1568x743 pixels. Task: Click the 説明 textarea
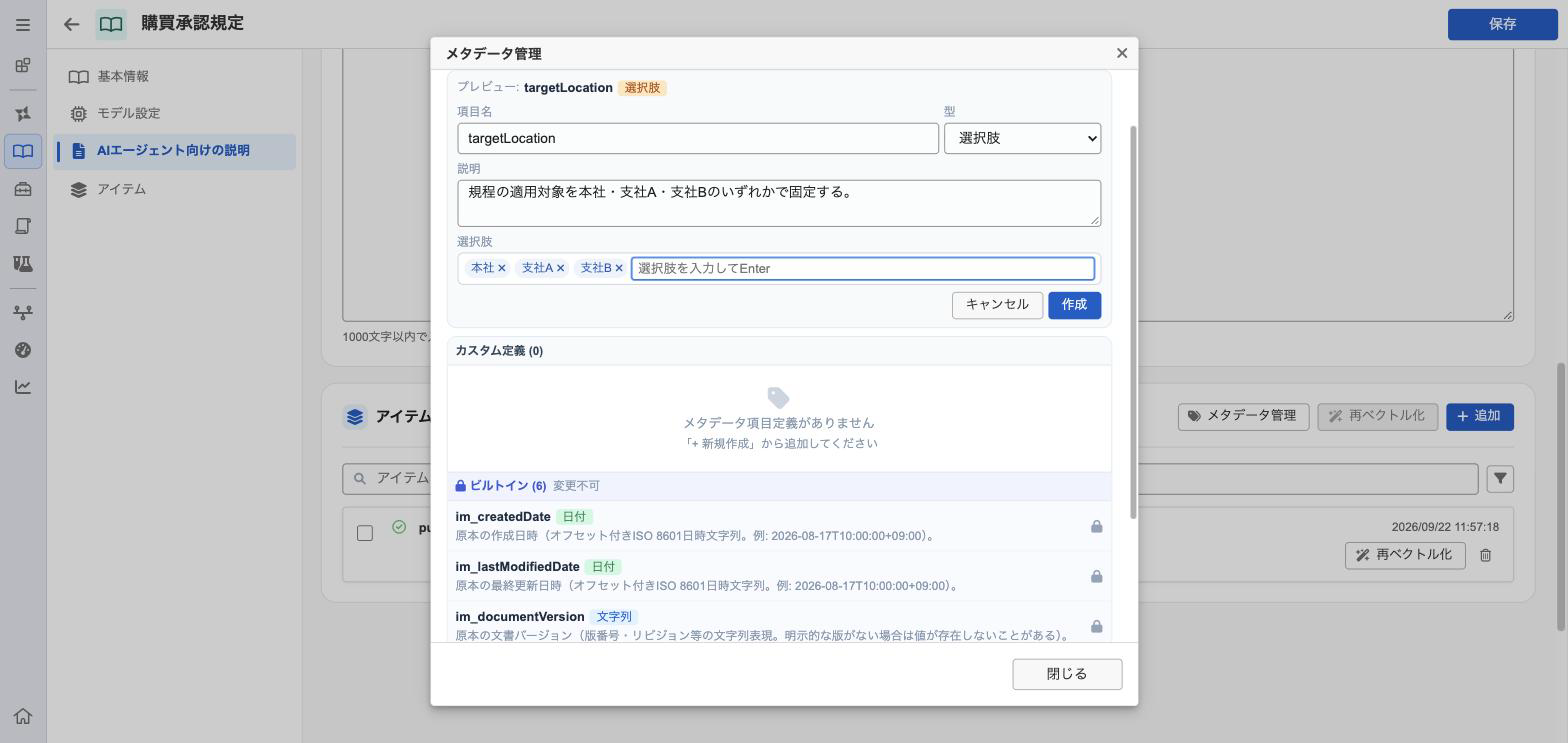pos(779,203)
